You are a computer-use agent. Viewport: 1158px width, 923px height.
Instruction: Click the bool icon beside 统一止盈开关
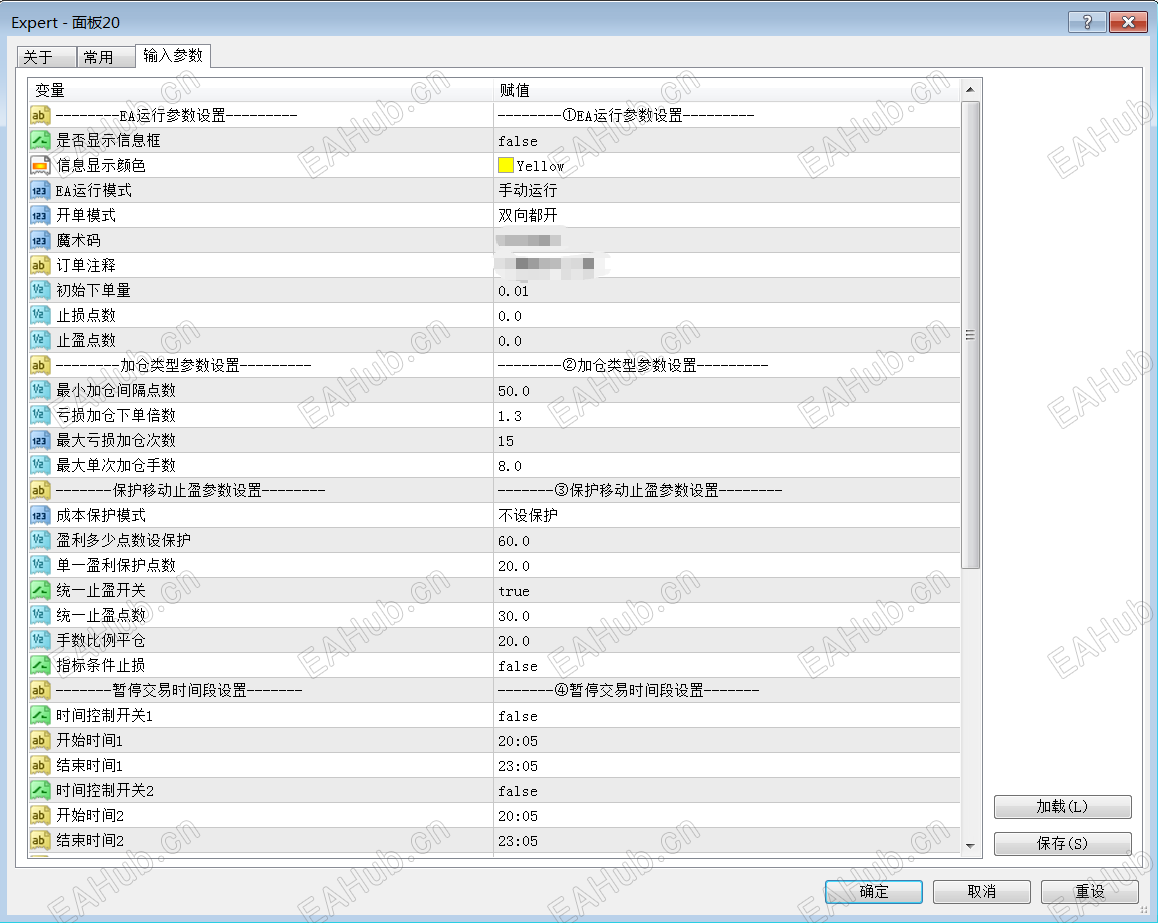click(40, 591)
